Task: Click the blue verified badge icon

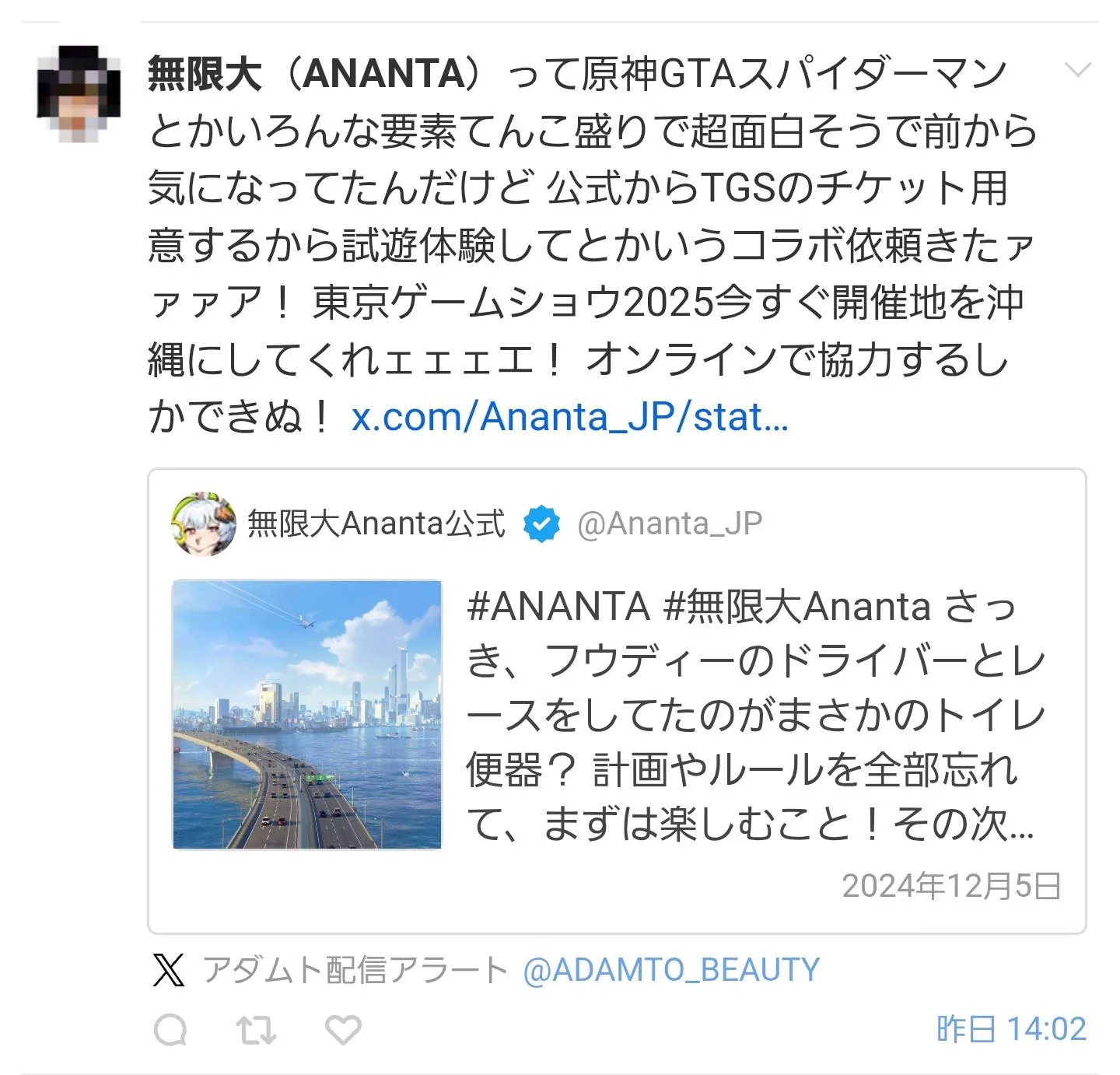Action: [x=541, y=523]
